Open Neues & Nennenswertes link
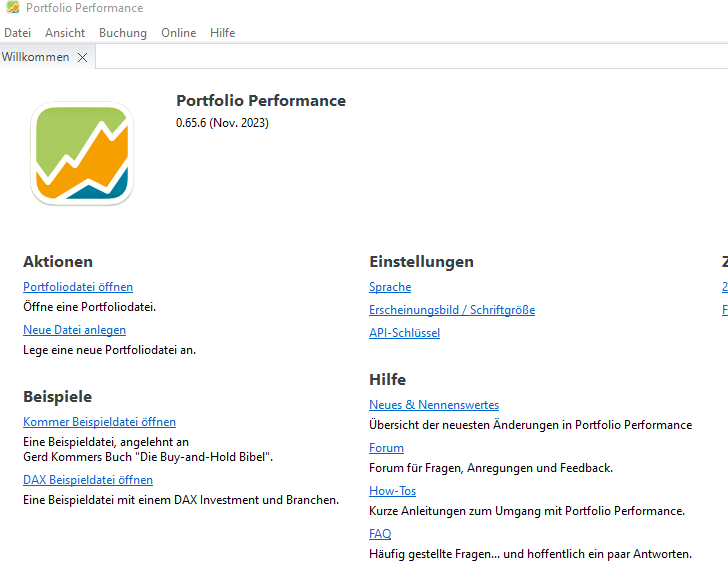Viewport: 728px width, 582px height. (x=434, y=405)
